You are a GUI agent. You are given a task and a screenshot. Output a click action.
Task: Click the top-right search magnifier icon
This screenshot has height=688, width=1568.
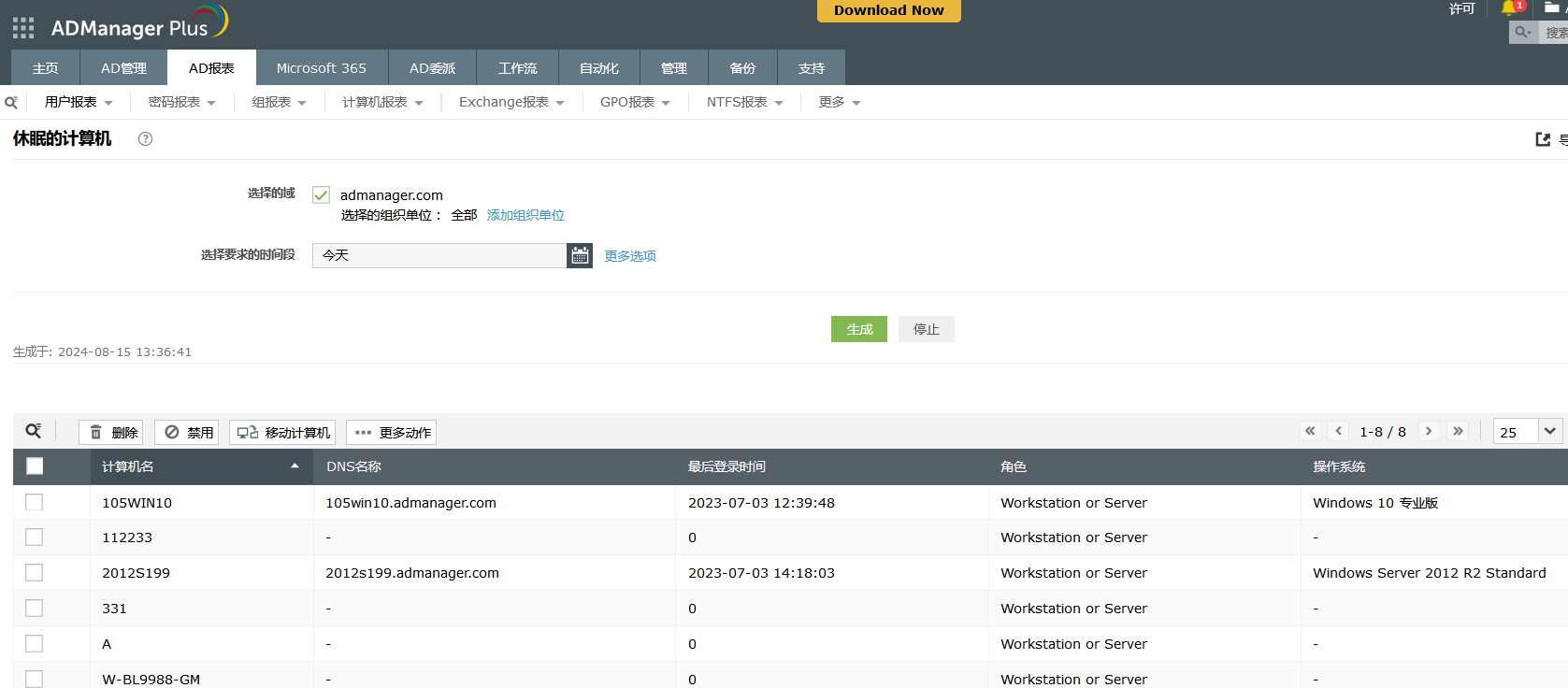[x=1523, y=32]
